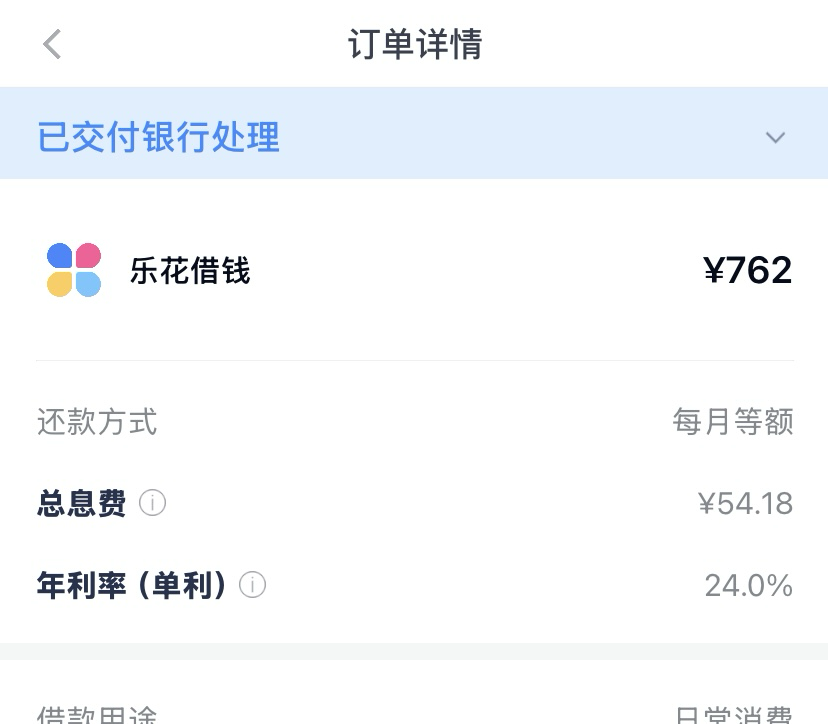This screenshot has height=724, width=828.
Task: Tap the back arrow in the header
Action: 53,44
